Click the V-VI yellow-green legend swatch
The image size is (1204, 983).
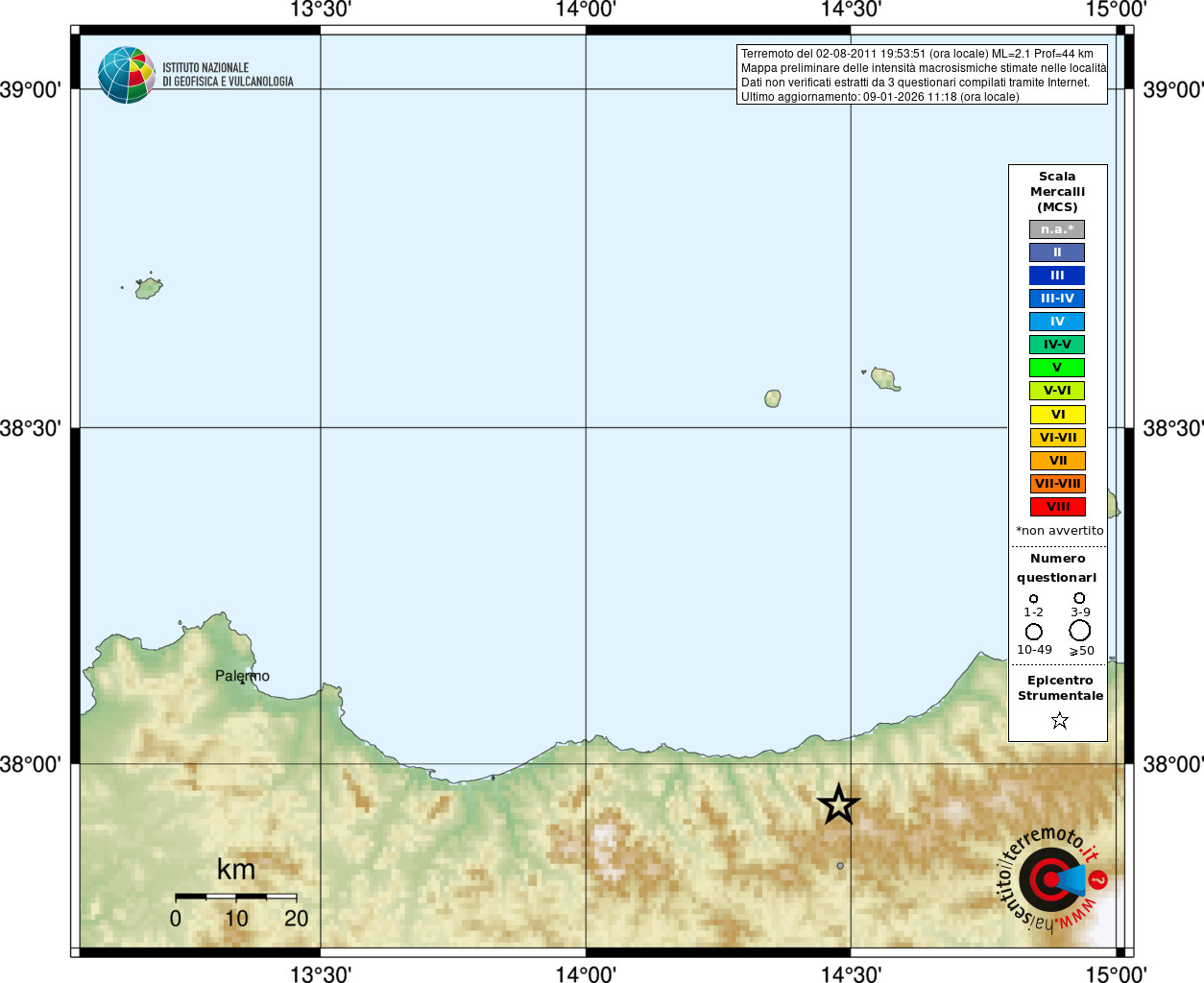point(1057,391)
